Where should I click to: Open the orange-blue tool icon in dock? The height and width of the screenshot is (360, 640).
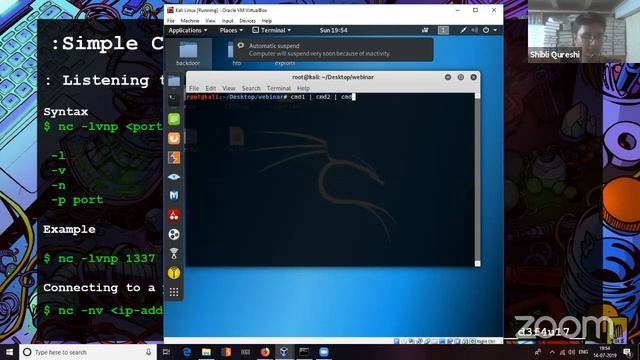tap(174, 158)
